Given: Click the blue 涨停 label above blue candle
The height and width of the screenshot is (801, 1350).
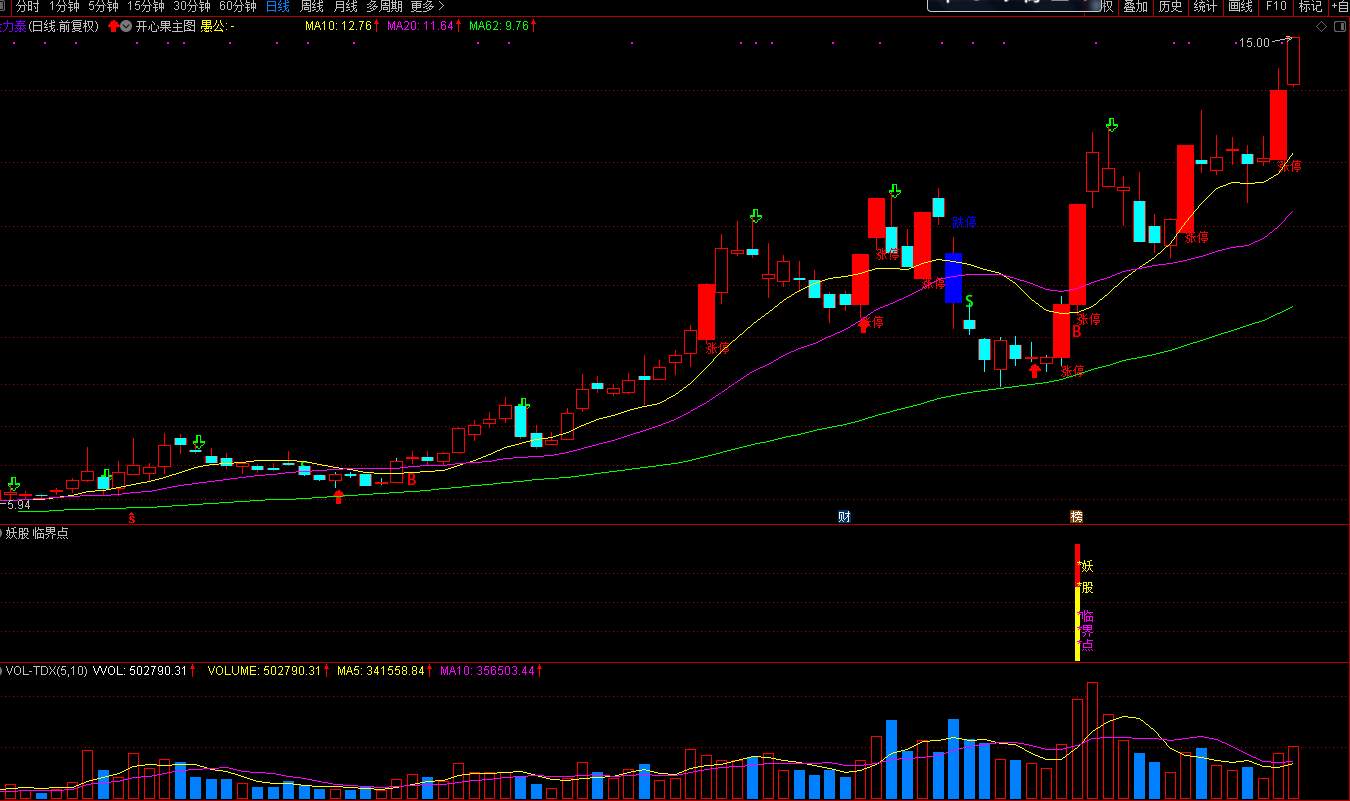Looking at the screenshot, I should click(x=964, y=222).
